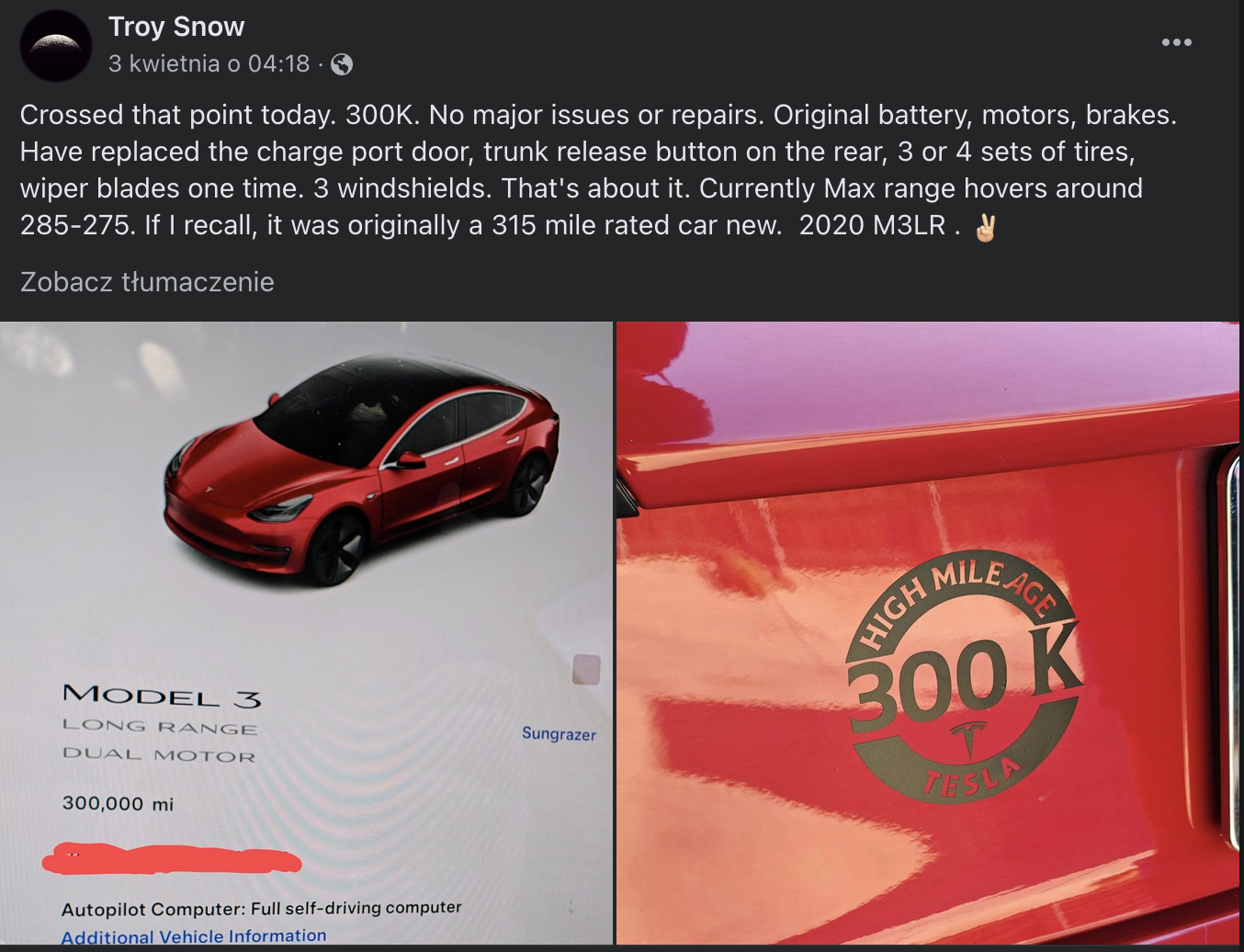Click the Model 3 heading text
1244x952 pixels.
pos(162,697)
